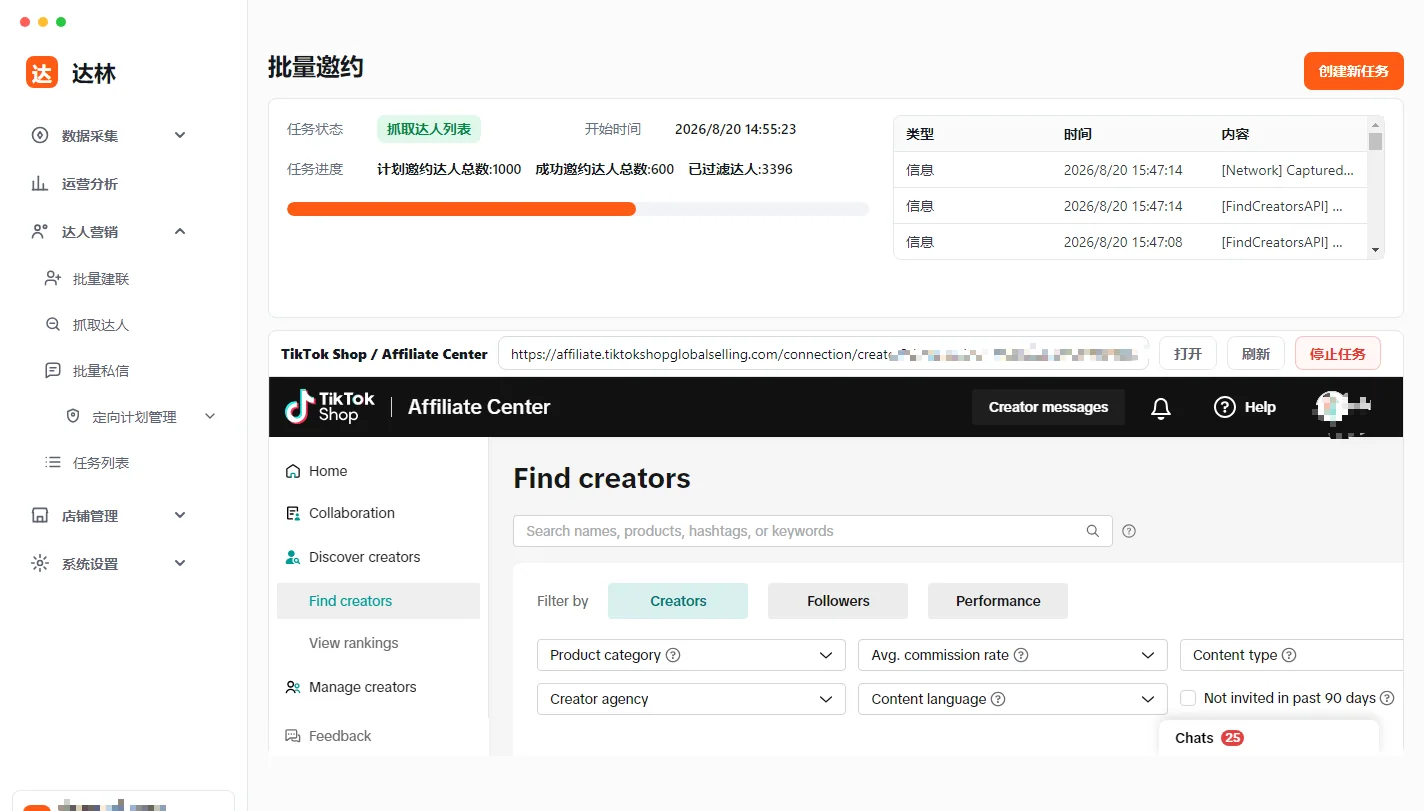The height and width of the screenshot is (811, 1424).
Task: Enable the Not invited in past 90 days checkbox
Action: (1188, 698)
